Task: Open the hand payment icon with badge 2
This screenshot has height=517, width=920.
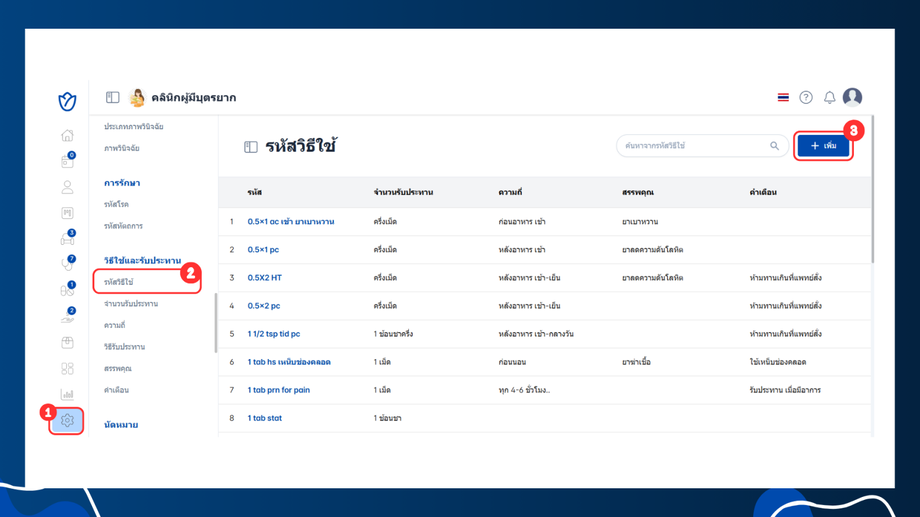Action: click(x=67, y=316)
